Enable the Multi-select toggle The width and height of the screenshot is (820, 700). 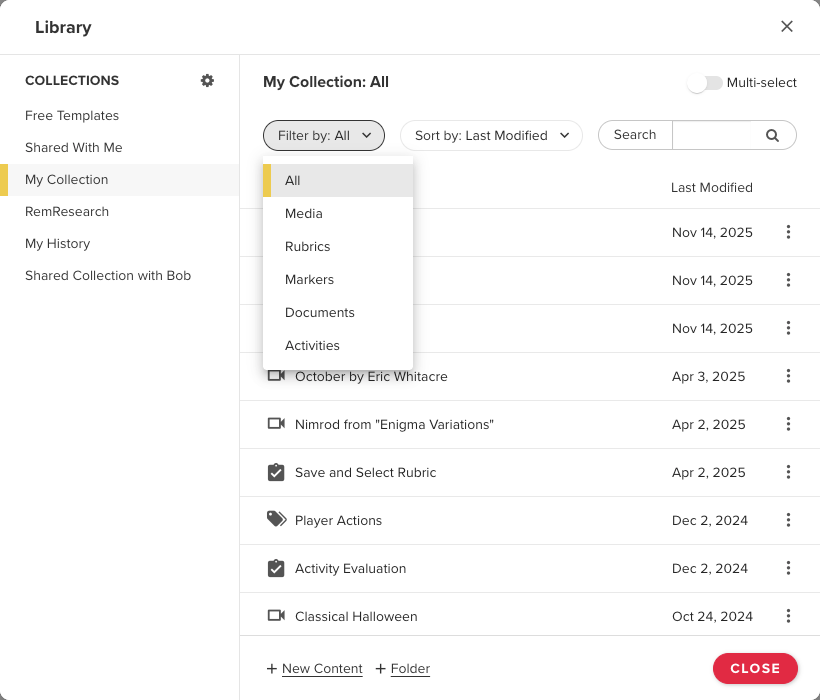(x=704, y=83)
